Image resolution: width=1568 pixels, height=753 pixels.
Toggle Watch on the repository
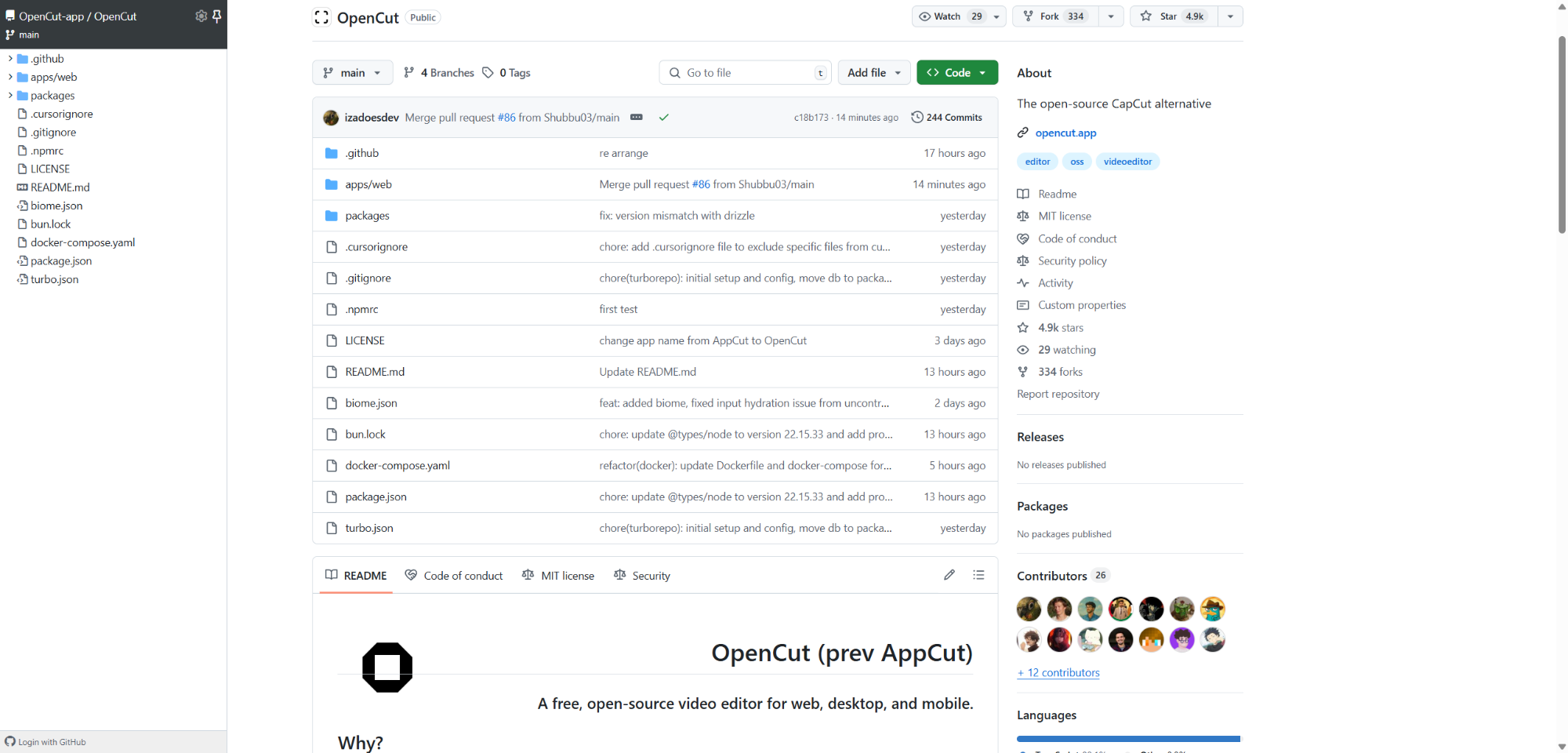point(949,16)
